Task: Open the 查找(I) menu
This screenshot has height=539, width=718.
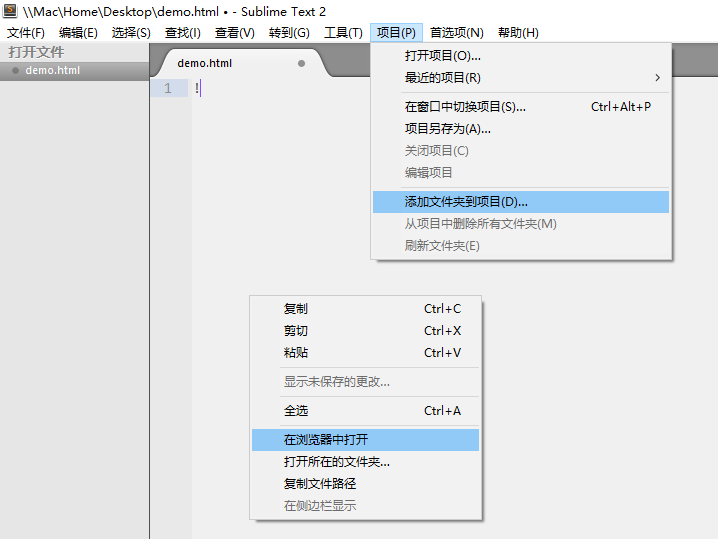Action: pyautogui.click(x=182, y=33)
